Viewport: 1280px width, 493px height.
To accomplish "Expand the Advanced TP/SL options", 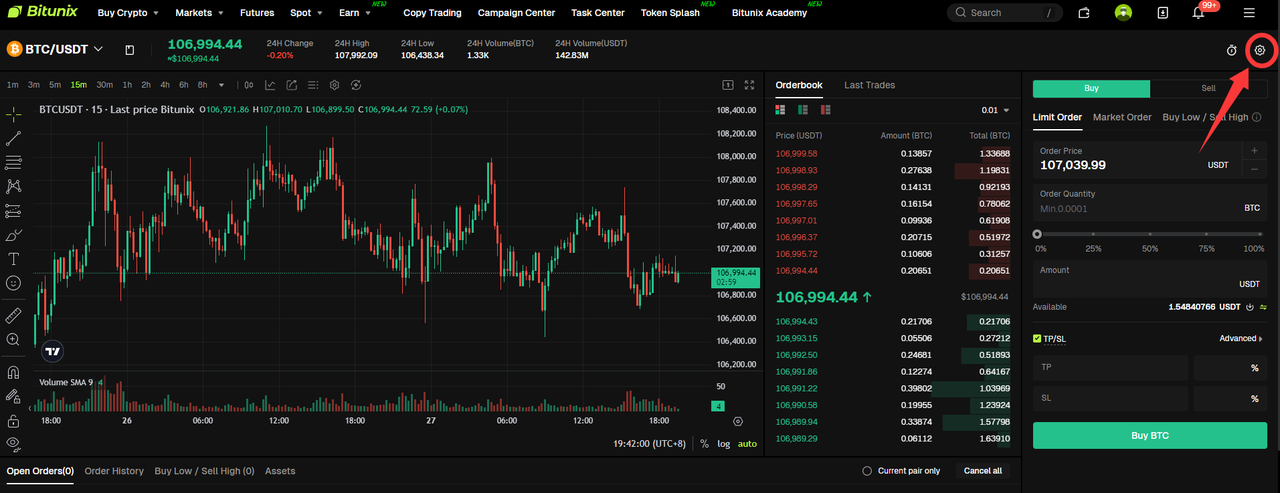I will [1239, 339].
